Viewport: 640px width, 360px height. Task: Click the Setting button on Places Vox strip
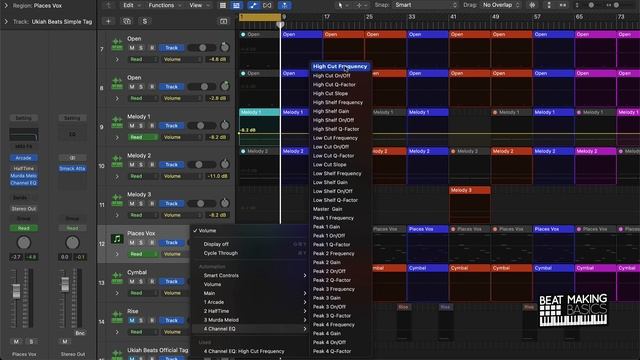(x=24, y=118)
